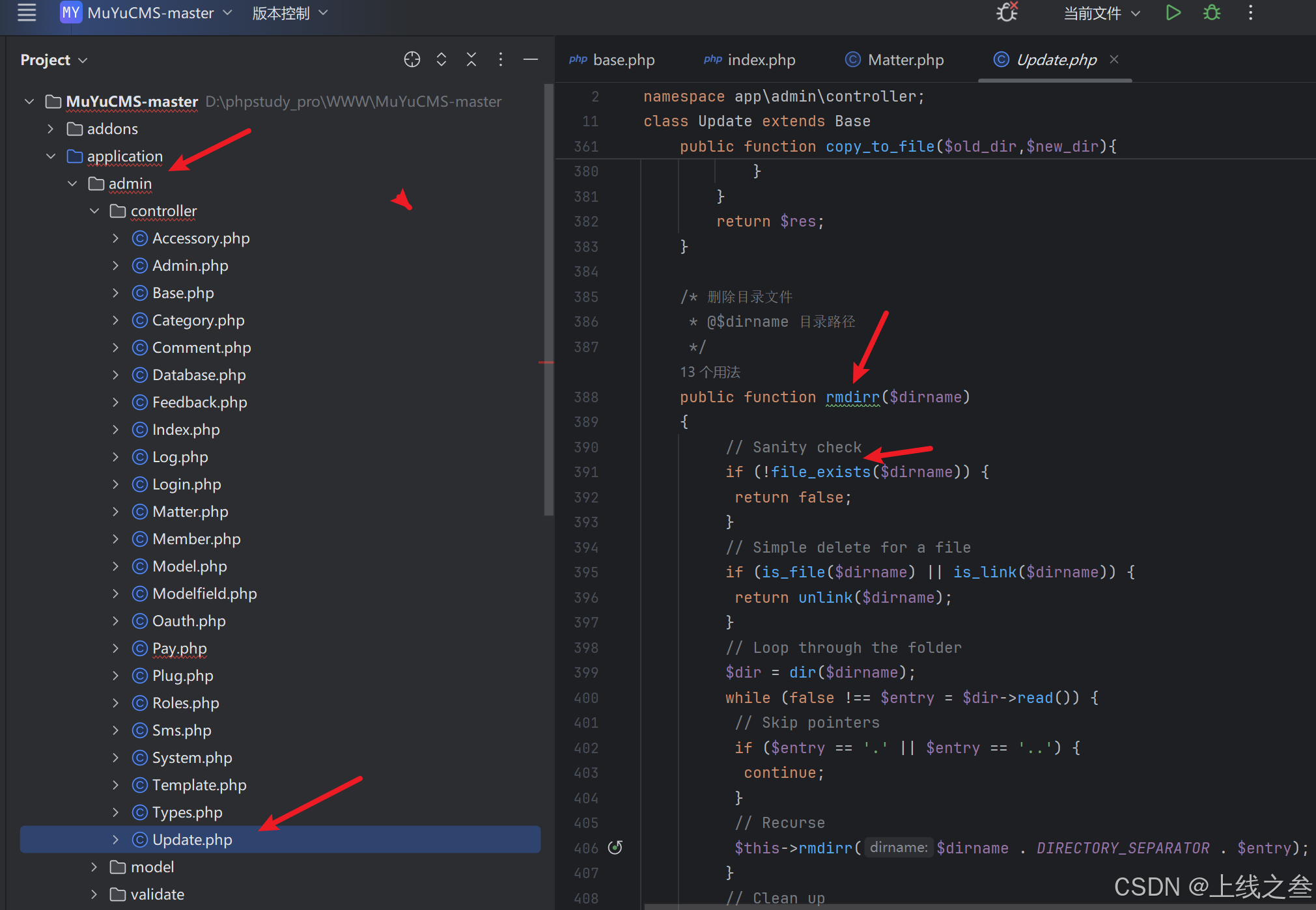Click the expand all tree icon

[441, 59]
